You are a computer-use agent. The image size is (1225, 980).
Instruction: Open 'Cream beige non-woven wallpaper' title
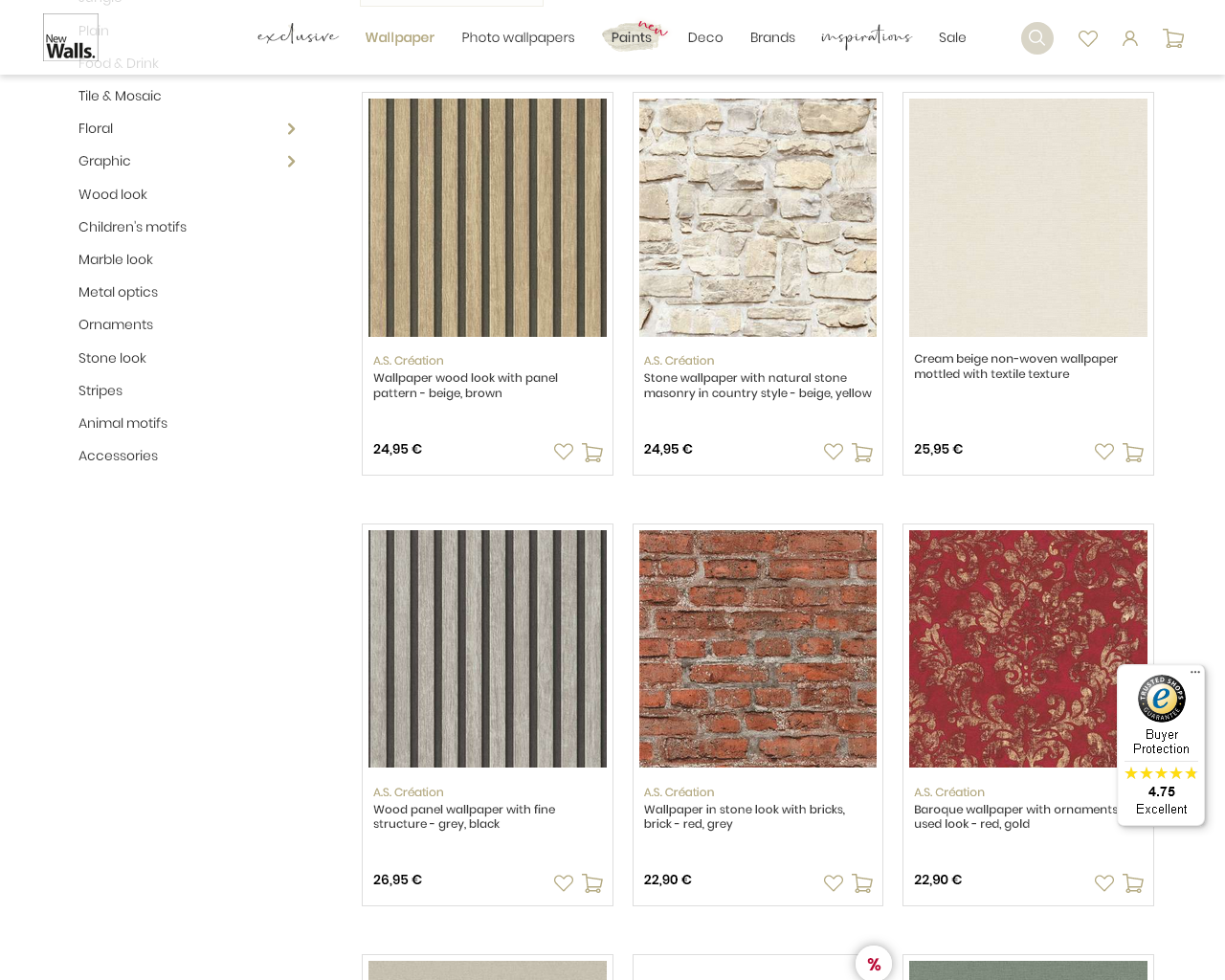pyautogui.click(x=1015, y=367)
